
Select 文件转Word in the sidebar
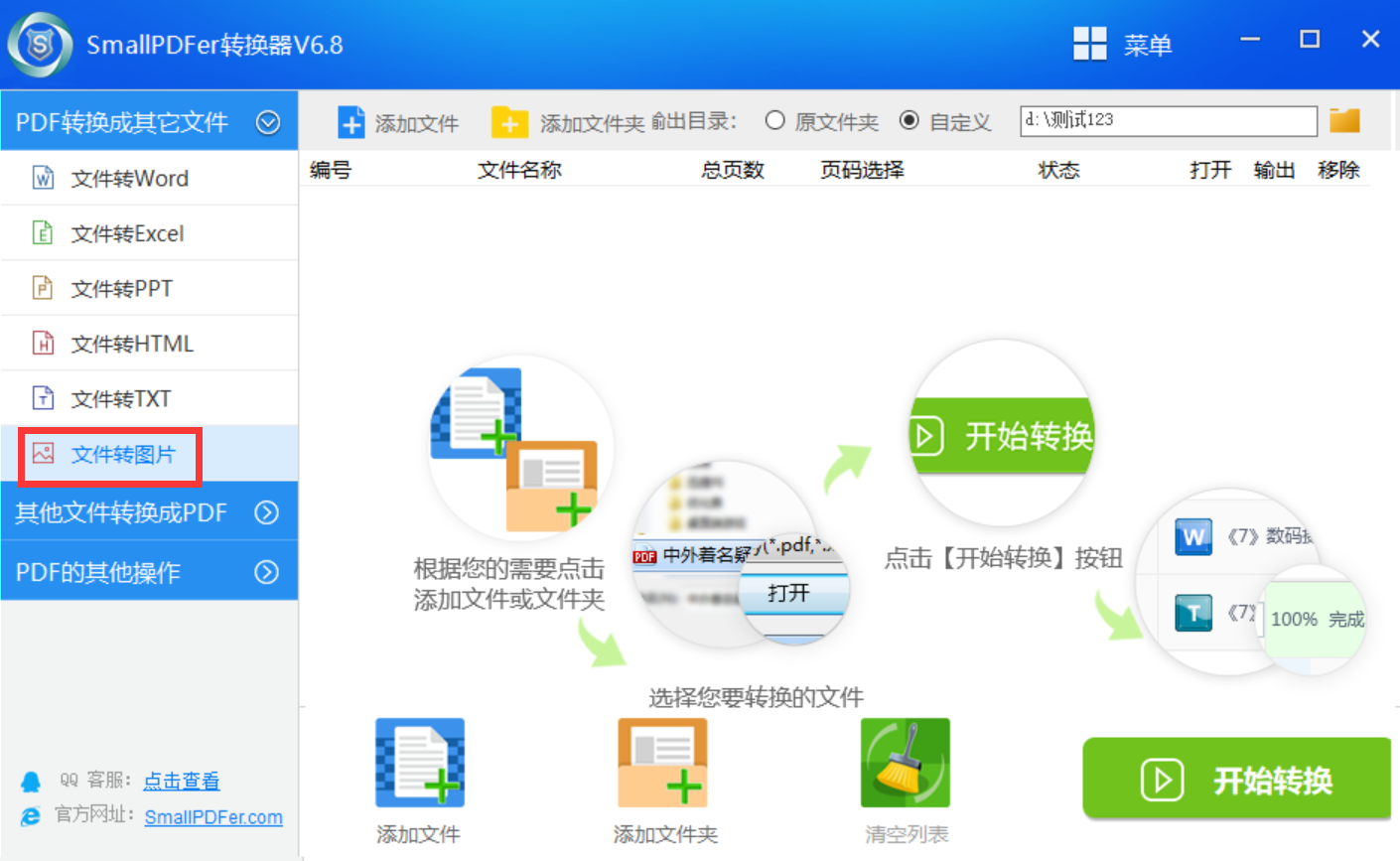[129, 179]
